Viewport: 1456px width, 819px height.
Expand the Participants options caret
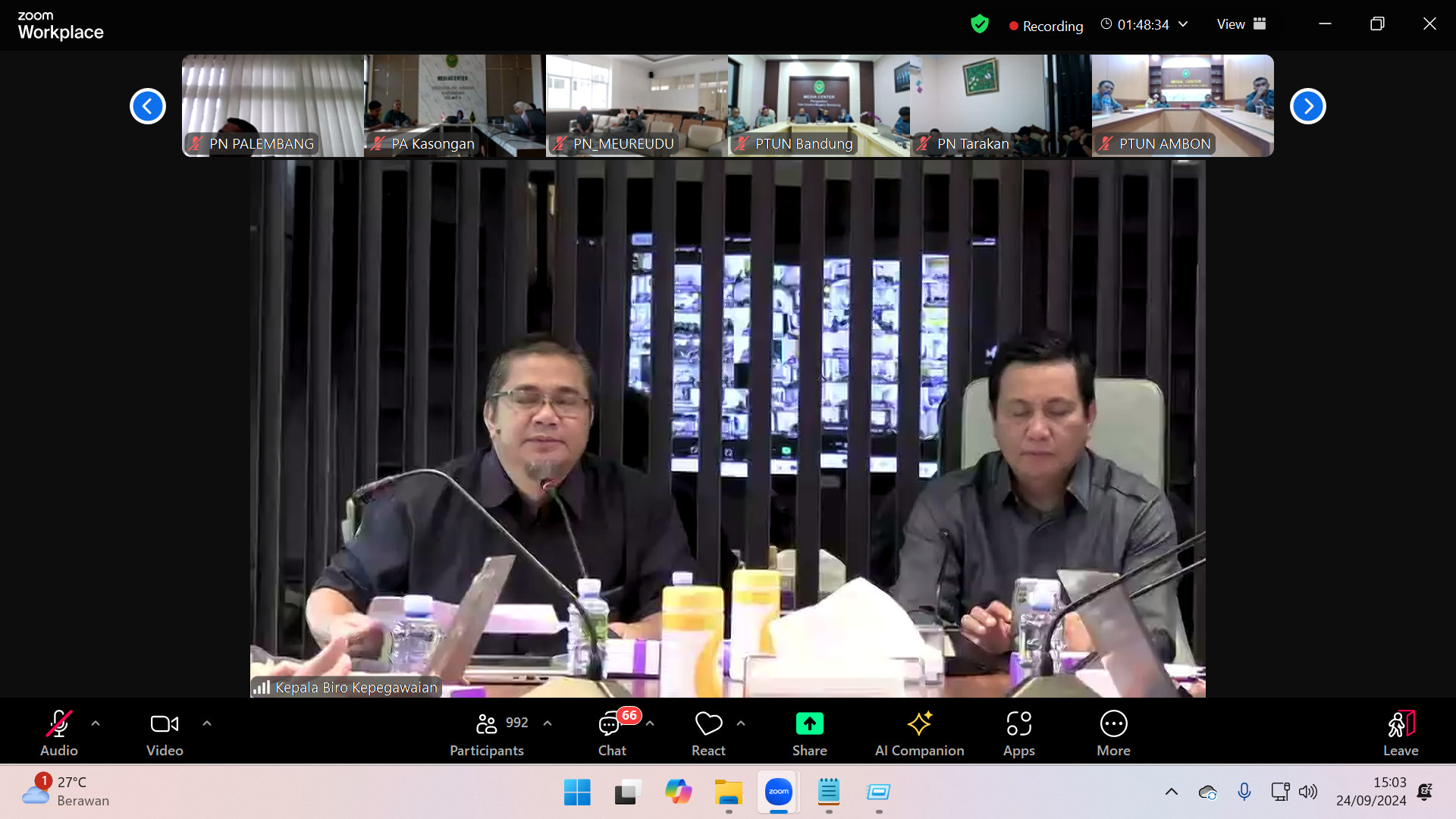pyautogui.click(x=548, y=723)
